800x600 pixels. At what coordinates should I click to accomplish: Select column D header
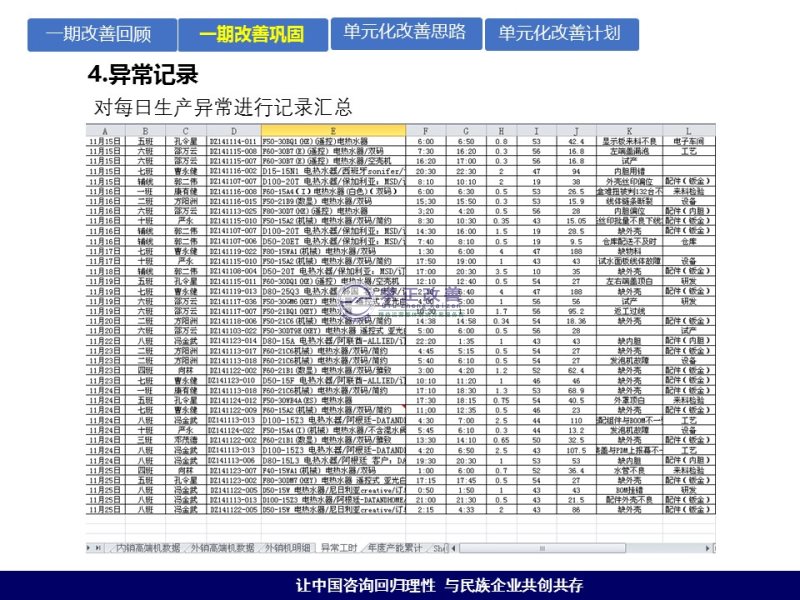[232, 131]
